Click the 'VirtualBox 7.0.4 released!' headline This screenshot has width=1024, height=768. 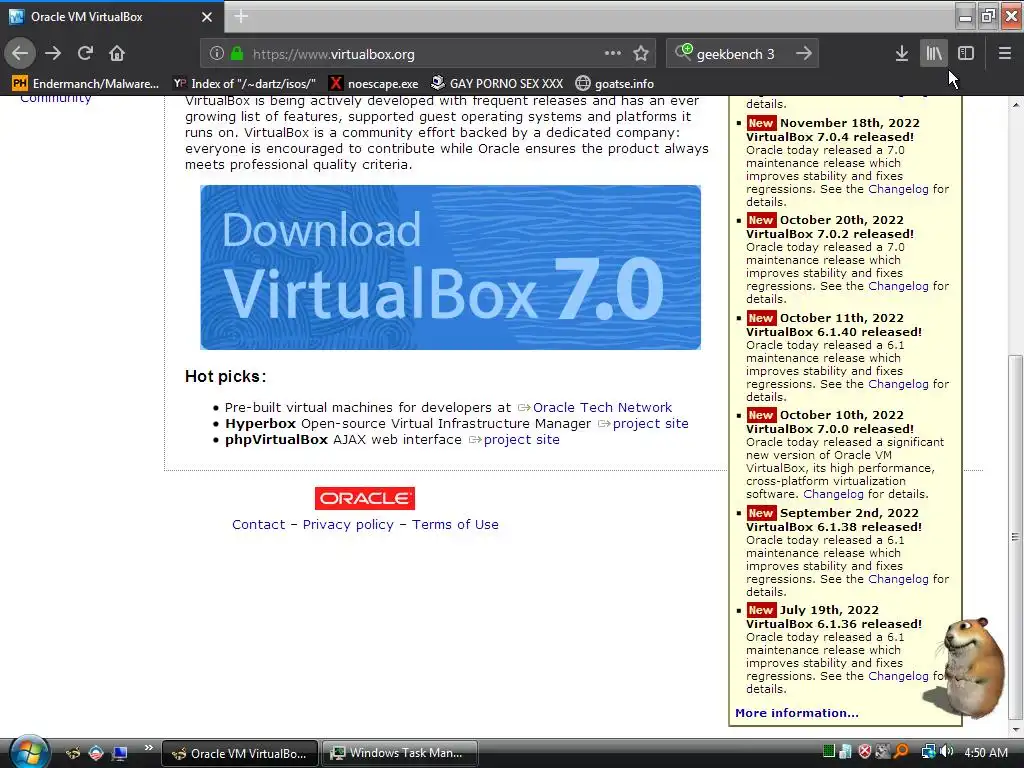point(830,137)
